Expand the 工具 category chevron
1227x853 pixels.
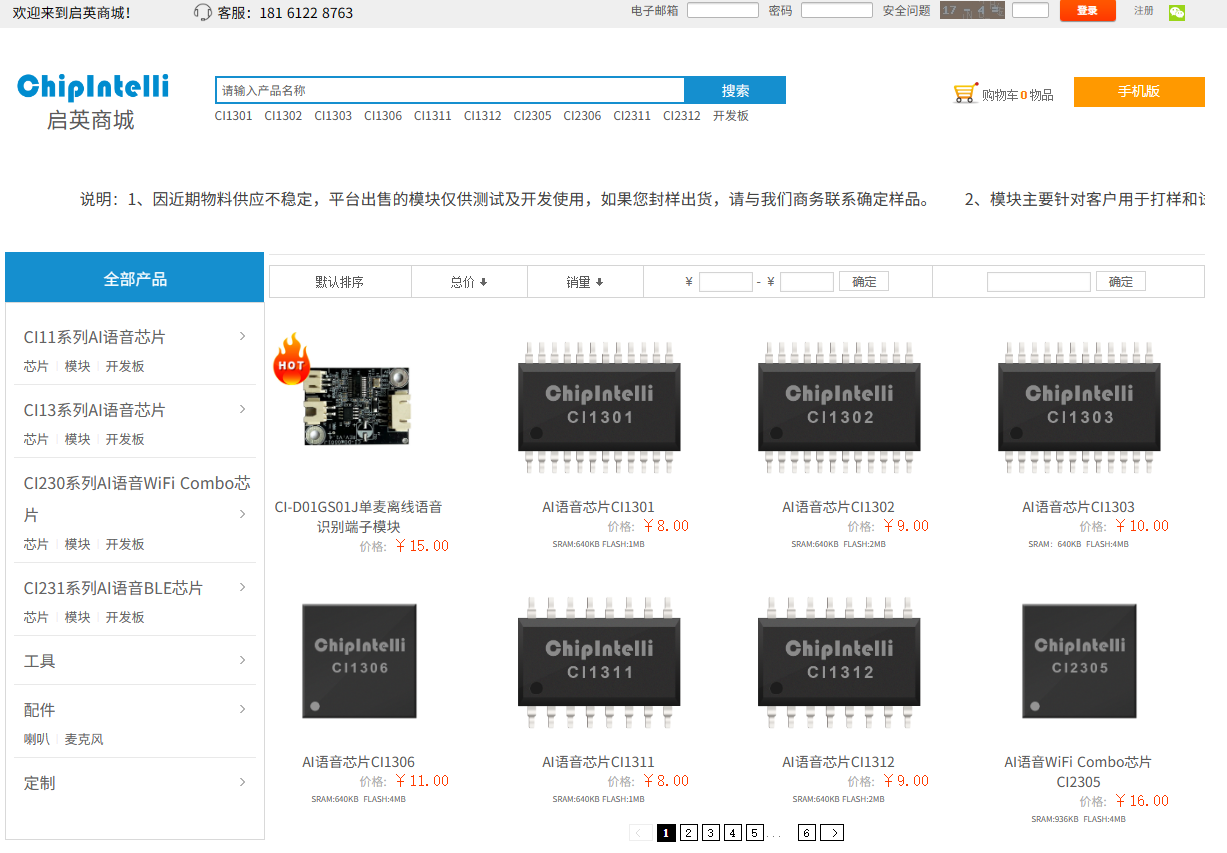pos(242,660)
